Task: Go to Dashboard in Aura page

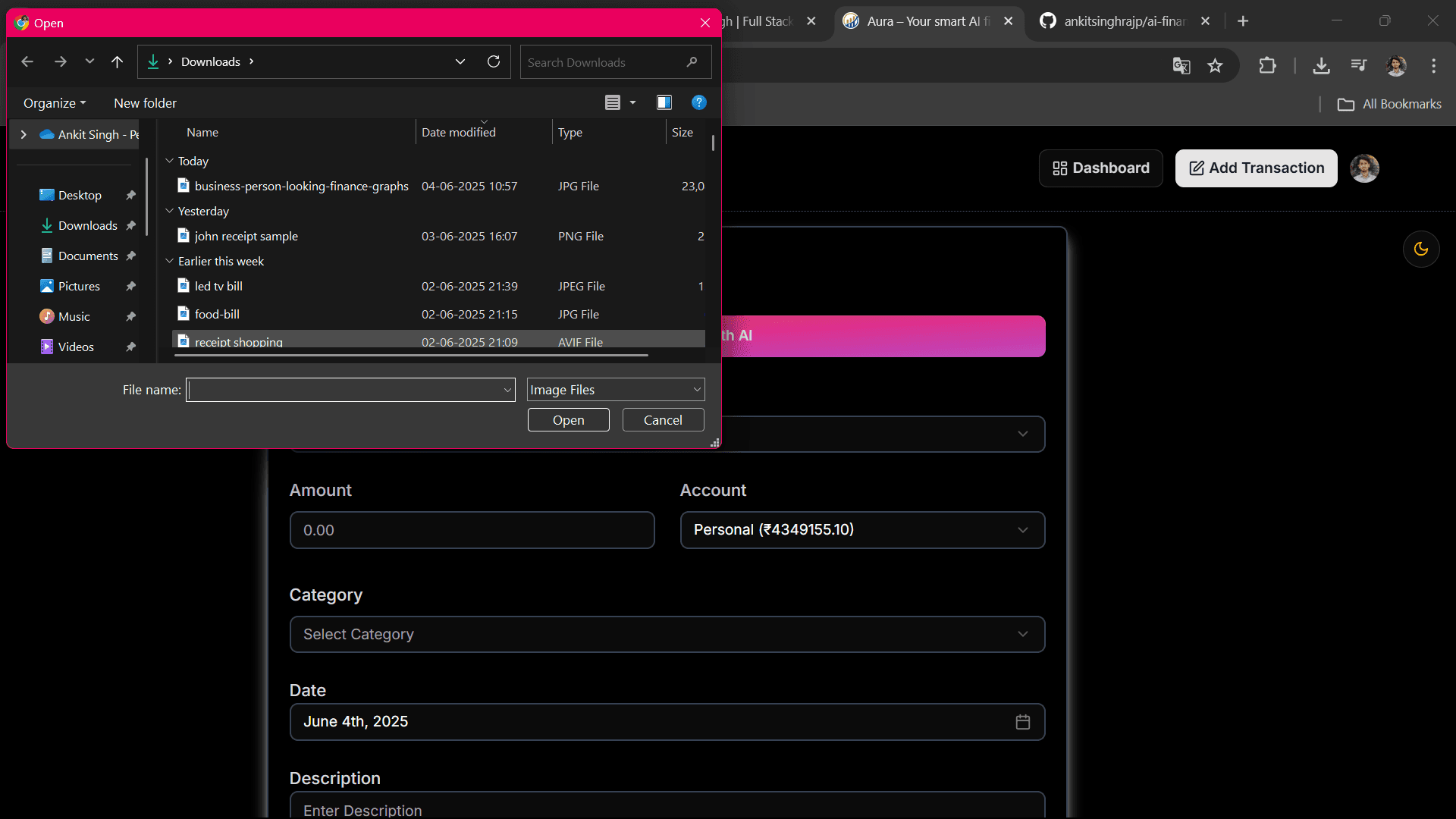Action: [1100, 168]
